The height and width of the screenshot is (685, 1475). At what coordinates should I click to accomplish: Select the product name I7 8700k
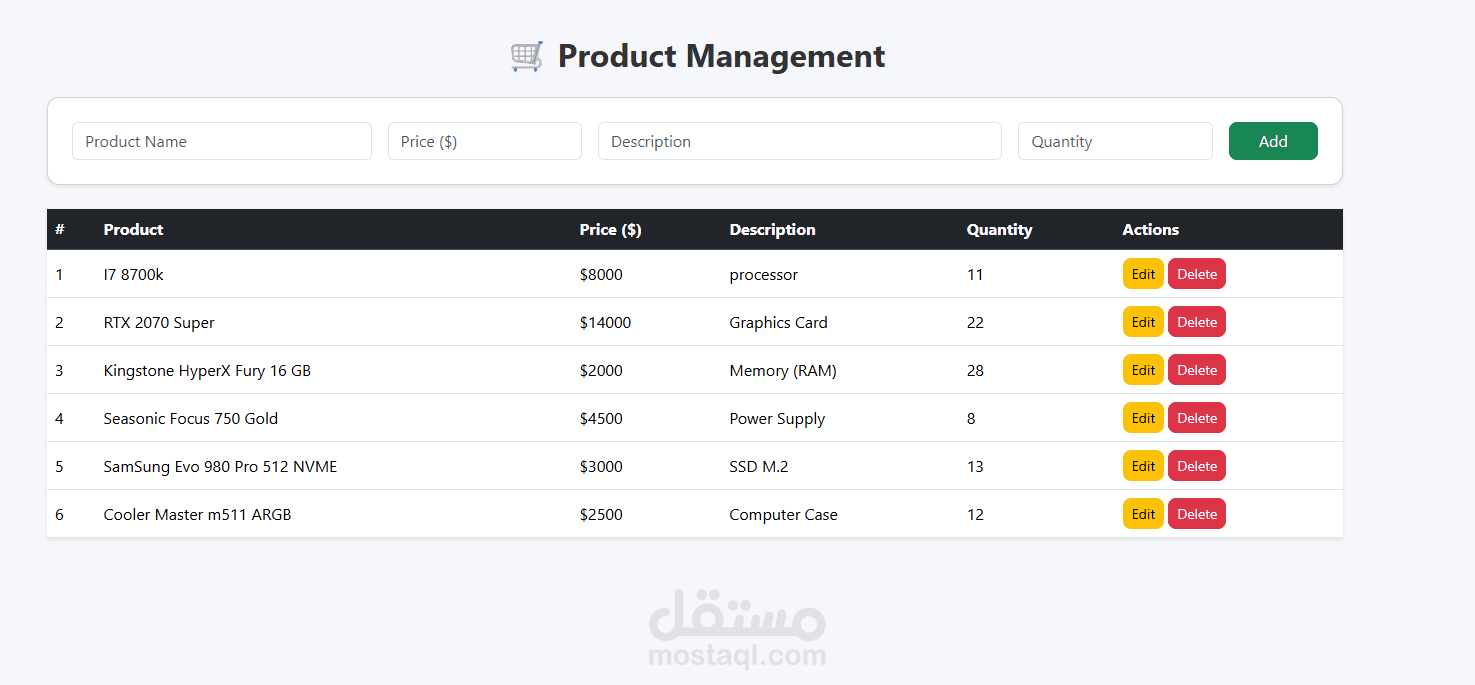pos(133,275)
